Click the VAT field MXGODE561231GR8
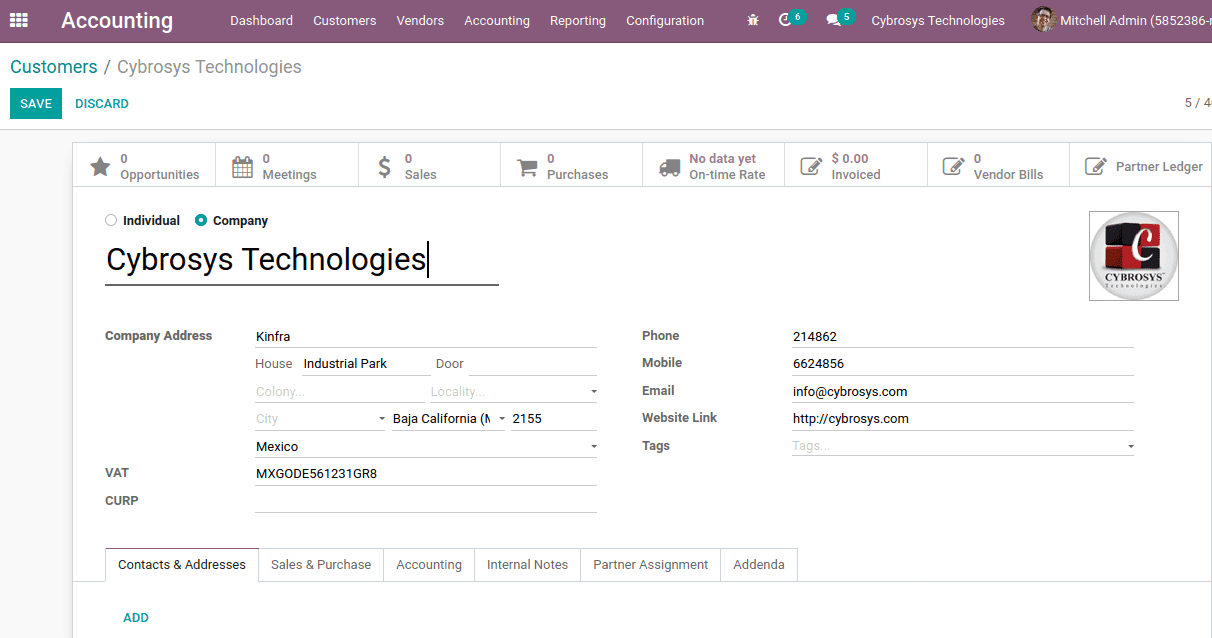This screenshot has width=1212, height=638. 426,474
